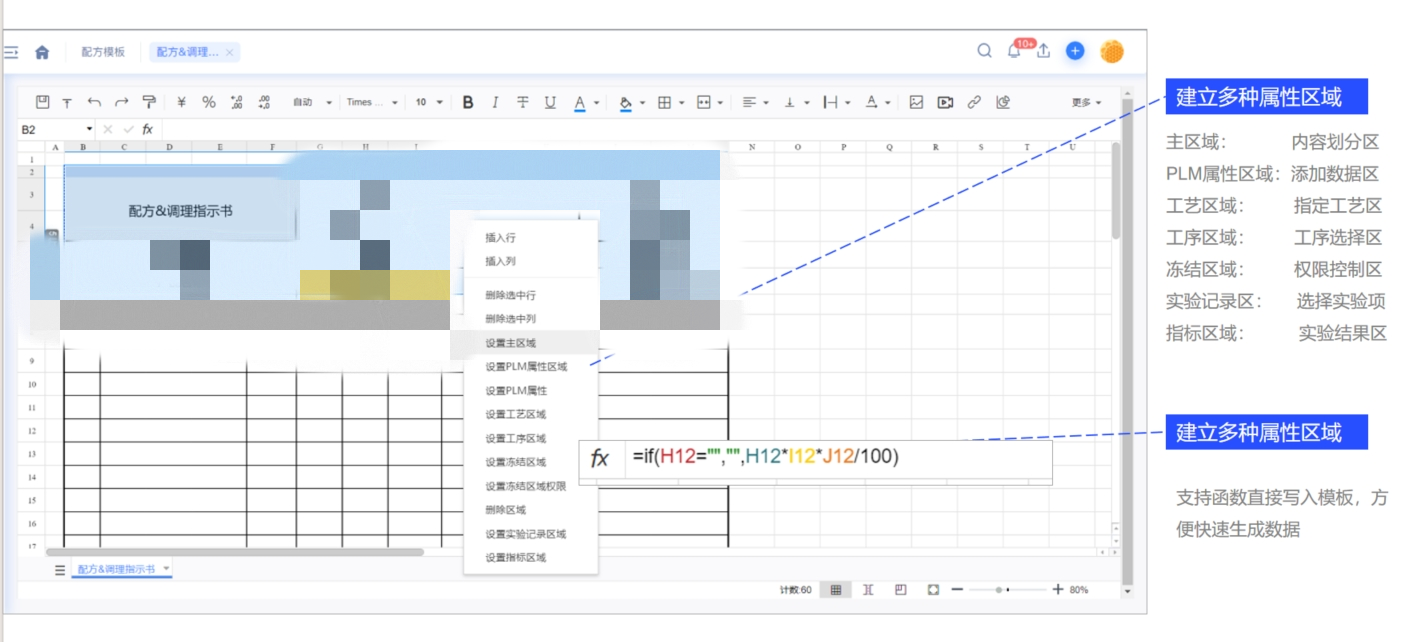Viewport: 1416px width, 642px height.
Task: Click the merge cells icon
Action: coord(703,102)
